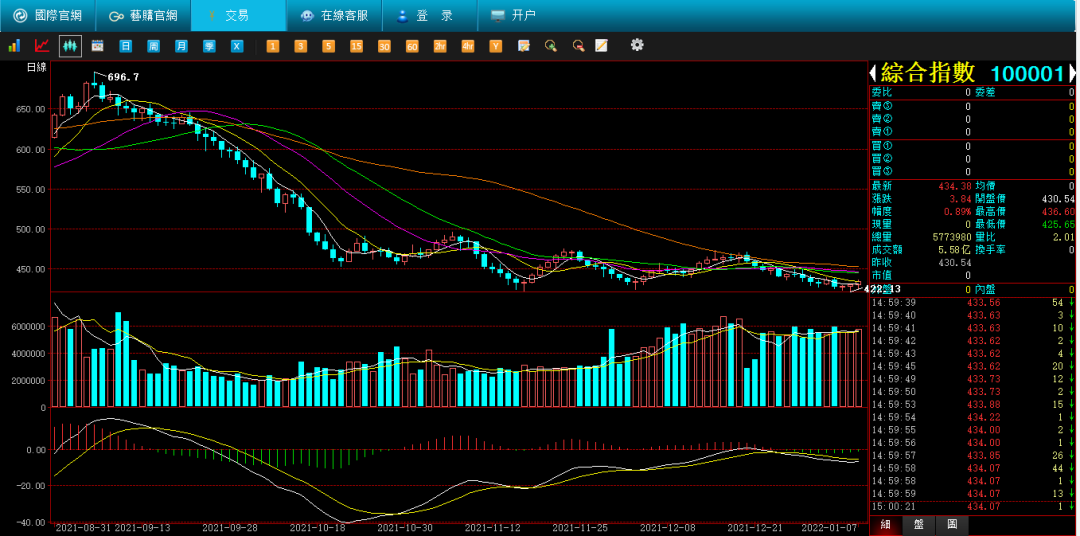Viewport: 1080px width, 536px height.
Task: Click the latest price 434.38
Action: click(x=955, y=186)
